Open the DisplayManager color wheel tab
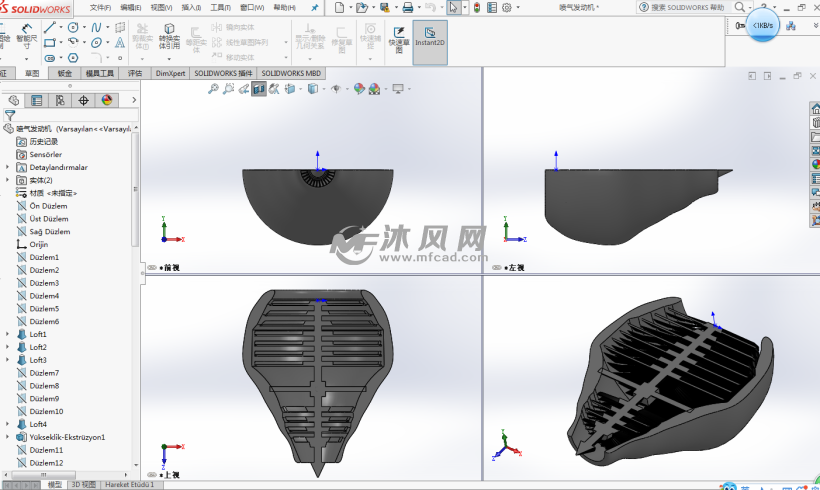Image resolution: width=820 pixels, height=490 pixels. pos(106,100)
